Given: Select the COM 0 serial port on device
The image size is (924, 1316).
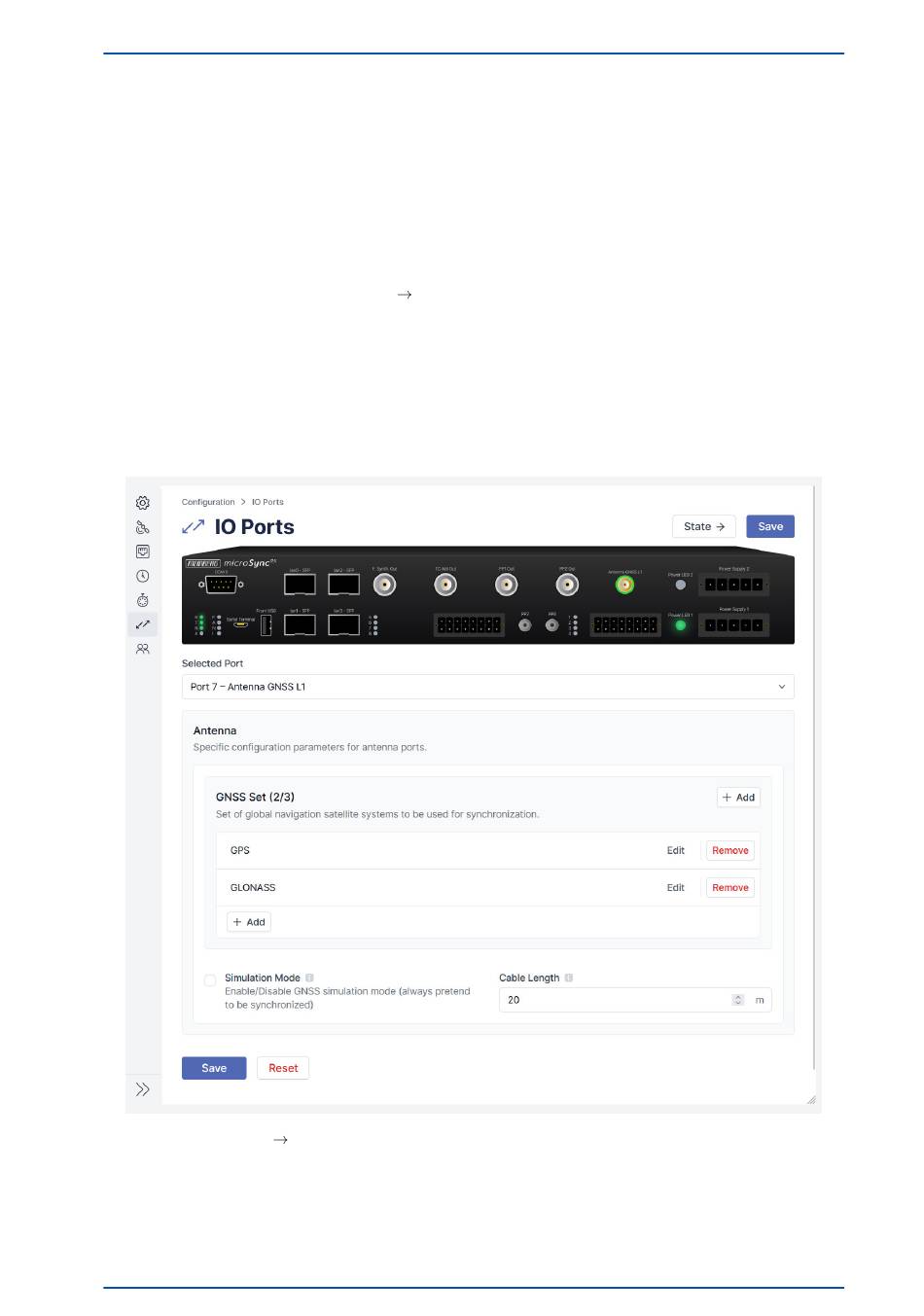Looking at the screenshot, I should coord(221,585).
